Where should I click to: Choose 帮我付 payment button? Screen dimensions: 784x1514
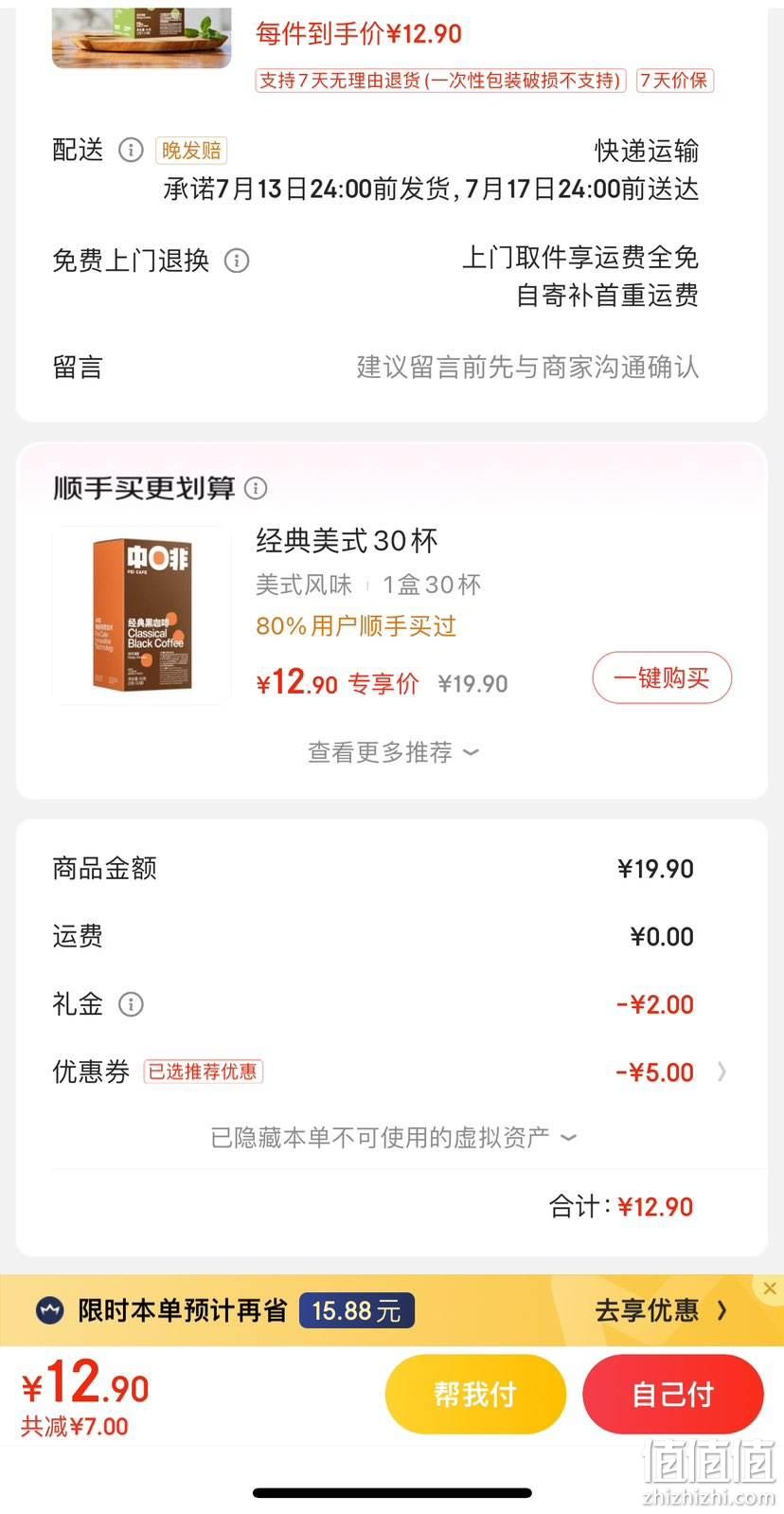click(x=475, y=1395)
